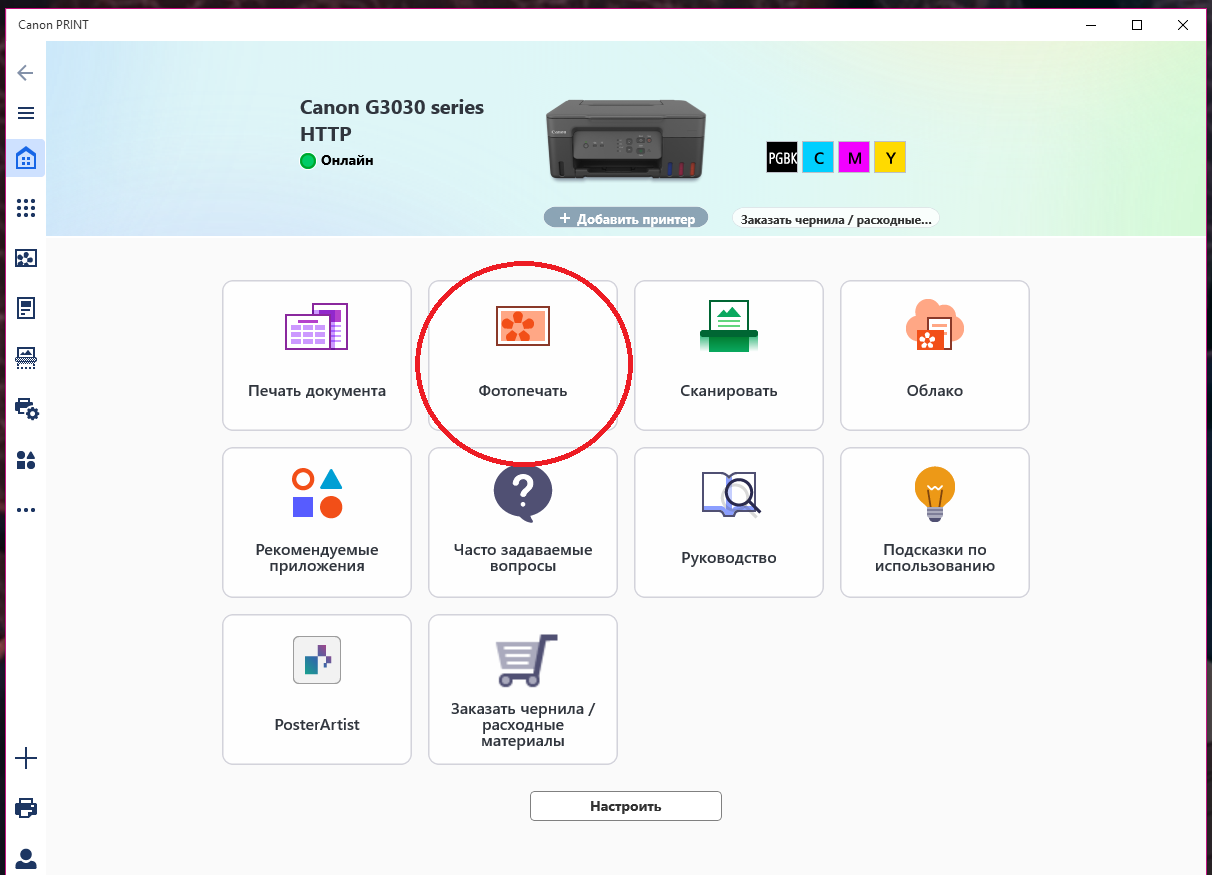Open the user account icon
Image resolution: width=1212 pixels, height=875 pixels.
pyautogui.click(x=26, y=858)
